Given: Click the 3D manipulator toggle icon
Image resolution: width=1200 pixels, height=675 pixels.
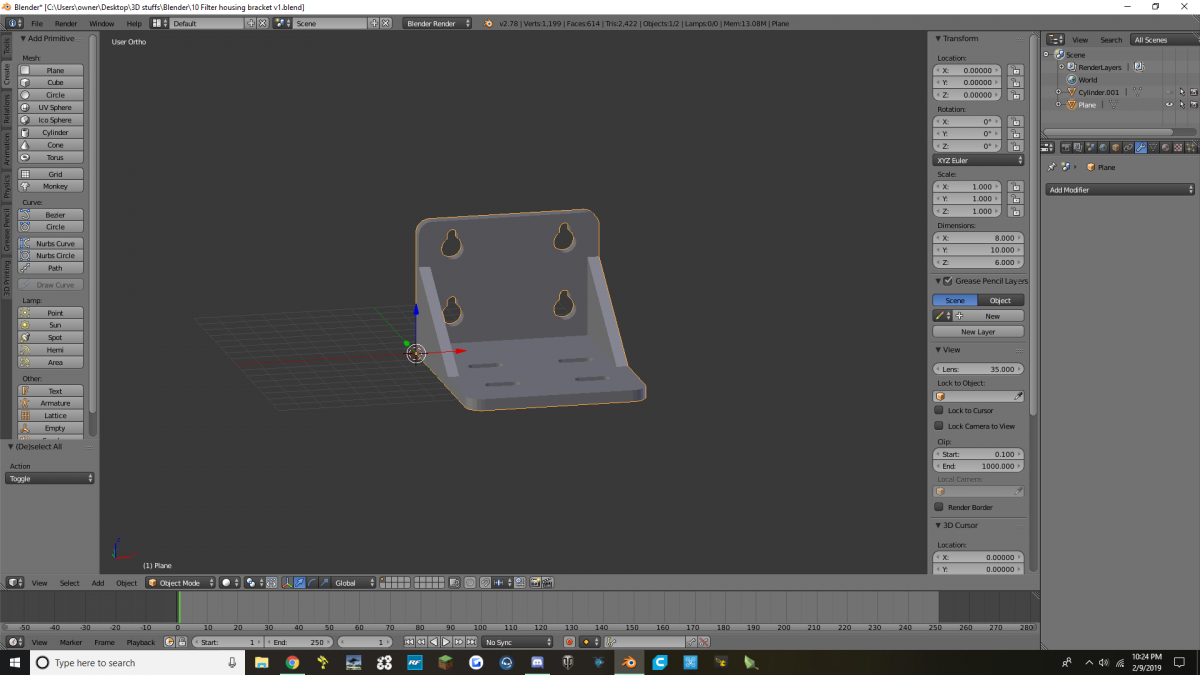Looking at the screenshot, I should pyautogui.click(x=288, y=583).
